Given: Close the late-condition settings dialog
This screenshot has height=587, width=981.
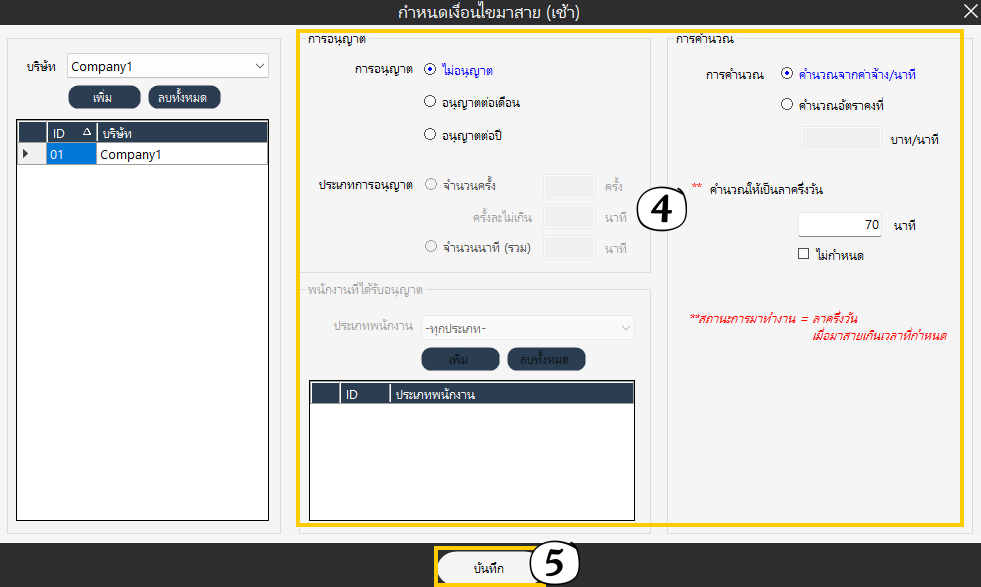Looking at the screenshot, I should click(969, 12).
